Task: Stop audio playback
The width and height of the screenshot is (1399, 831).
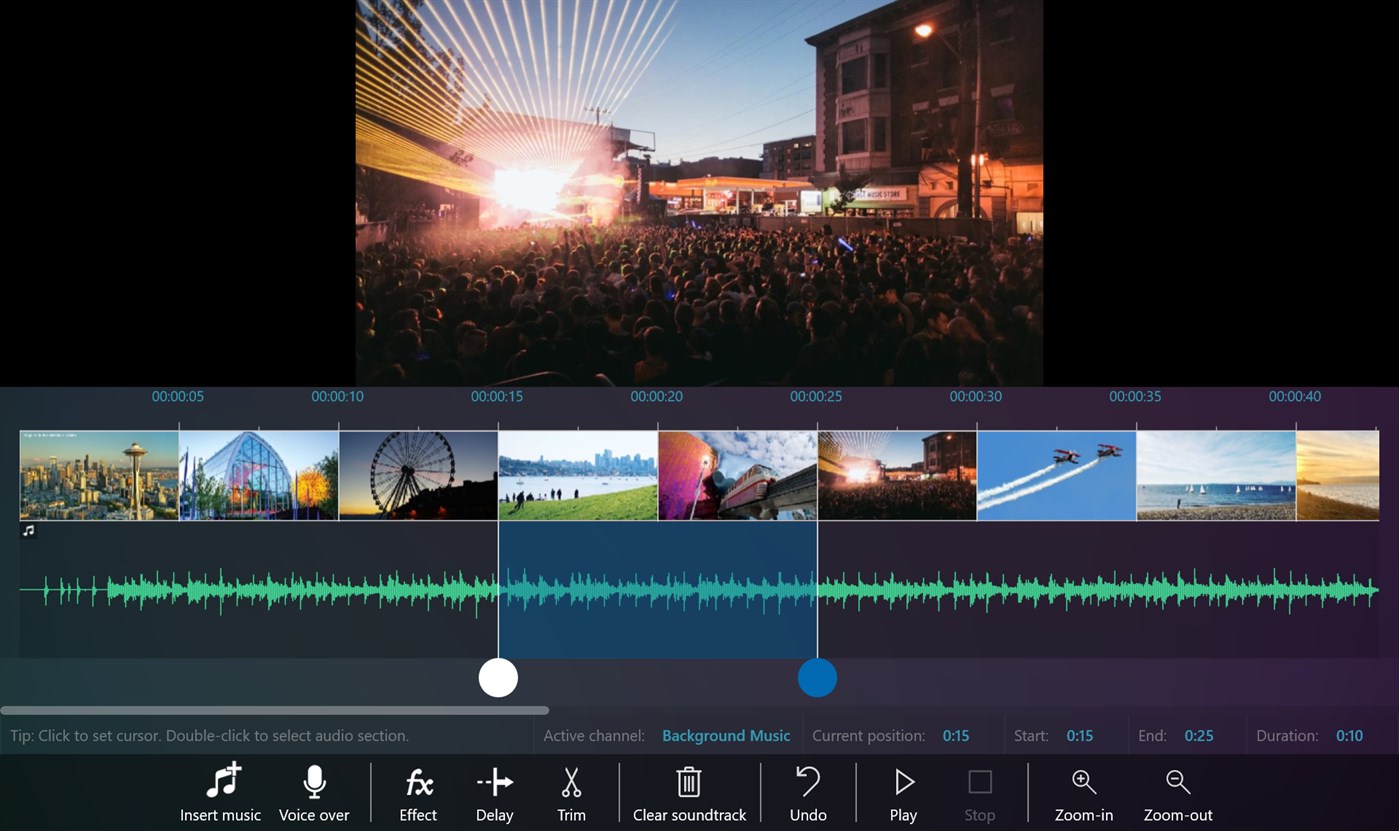Action: pyautogui.click(x=979, y=790)
